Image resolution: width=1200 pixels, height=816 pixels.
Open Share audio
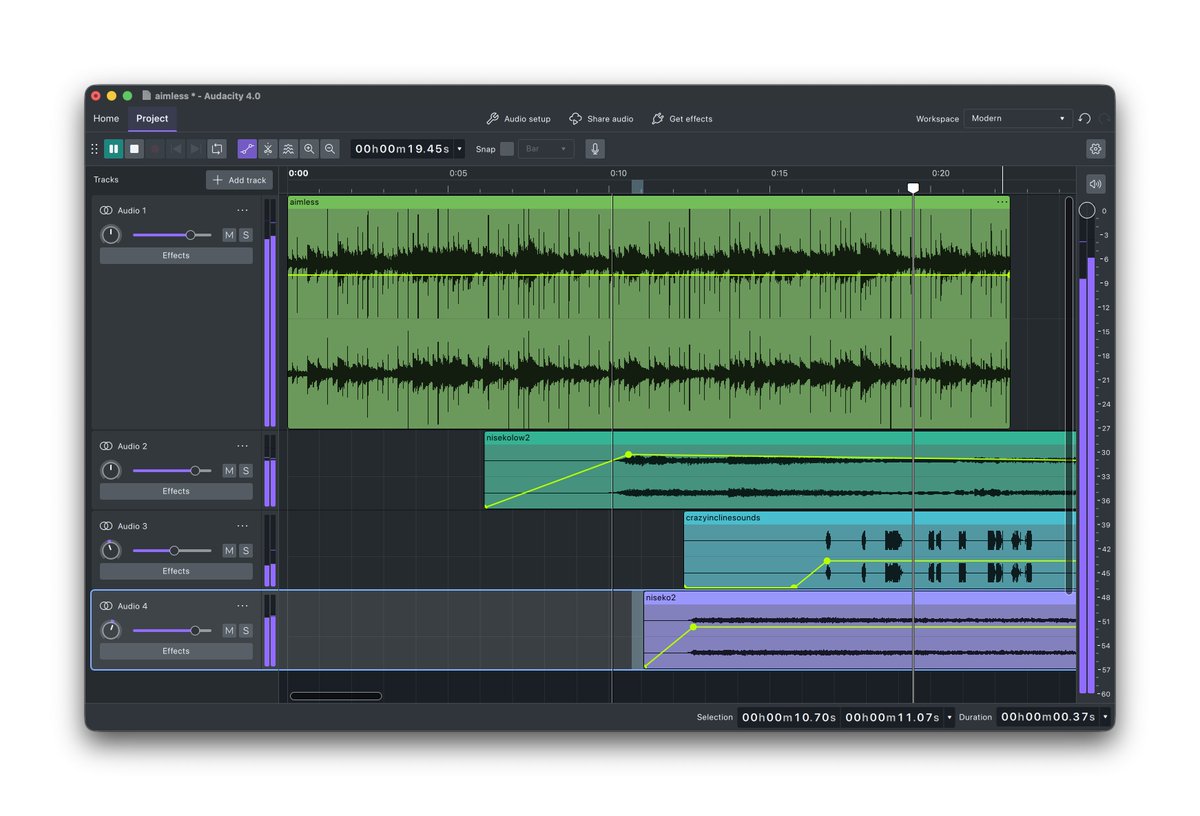601,118
